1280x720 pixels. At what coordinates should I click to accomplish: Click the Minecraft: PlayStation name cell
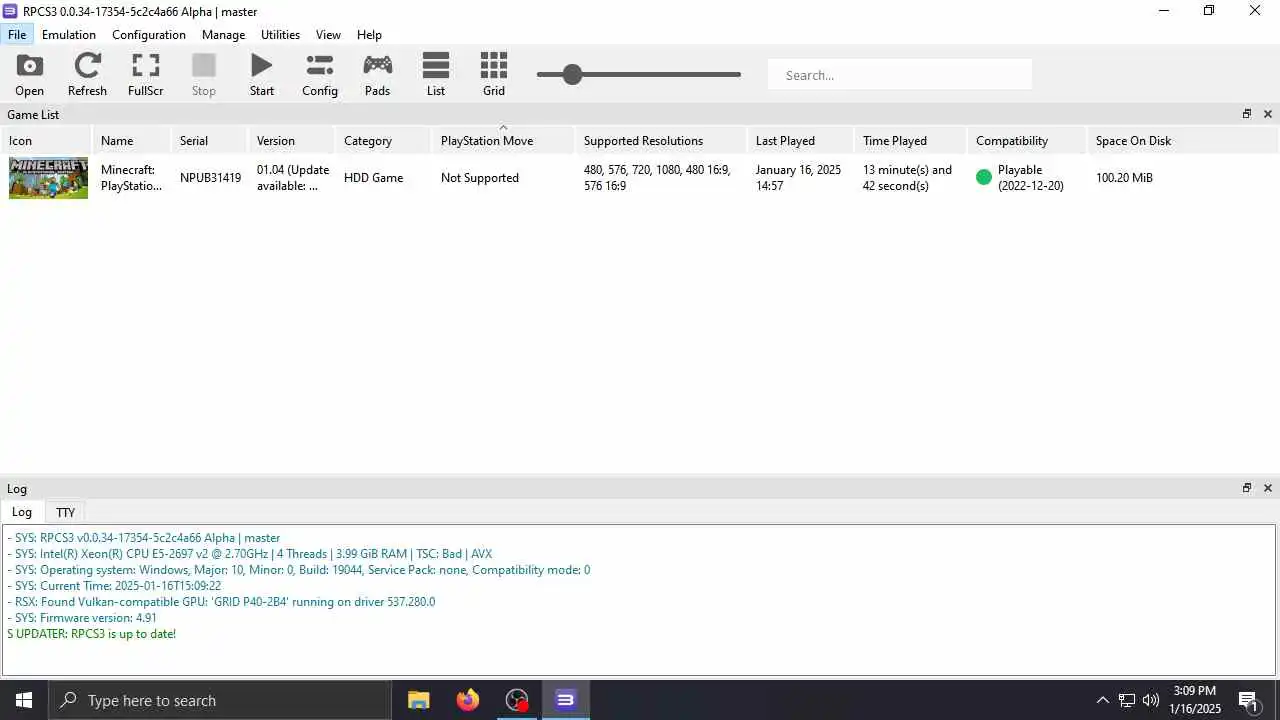131,178
